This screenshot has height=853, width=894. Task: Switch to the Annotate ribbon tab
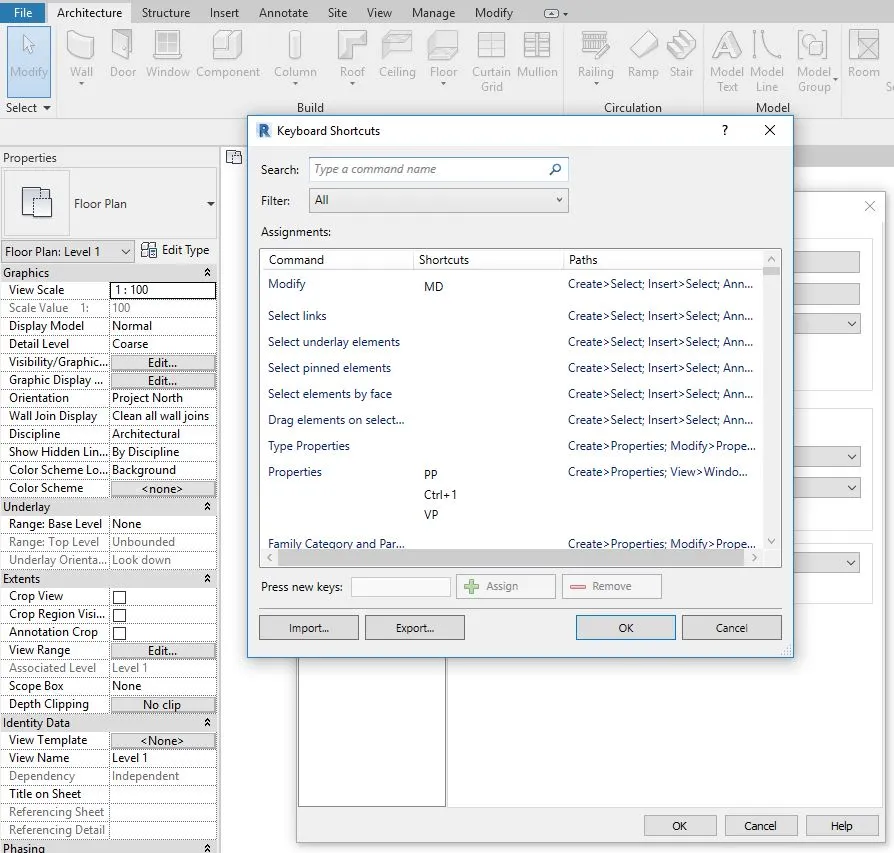coord(283,13)
